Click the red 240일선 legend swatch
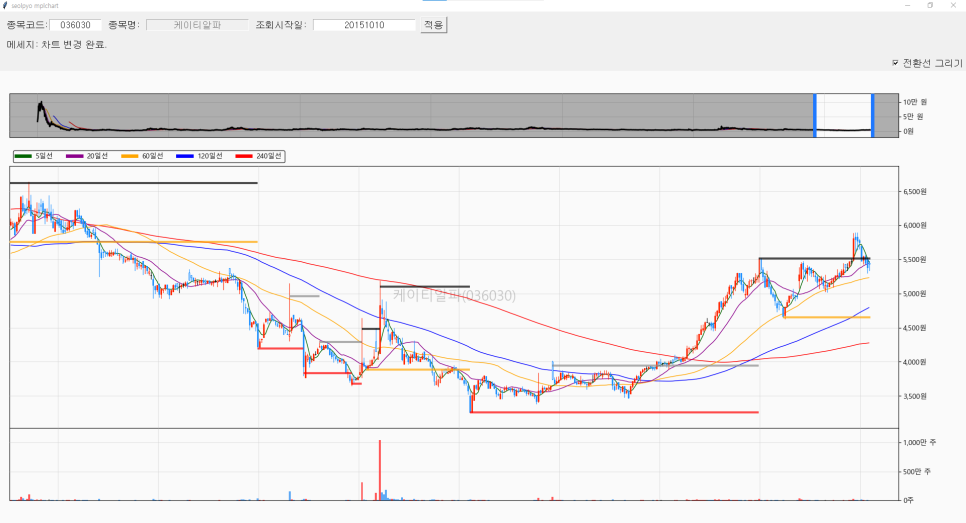This screenshot has width=966, height=523. 244,156
